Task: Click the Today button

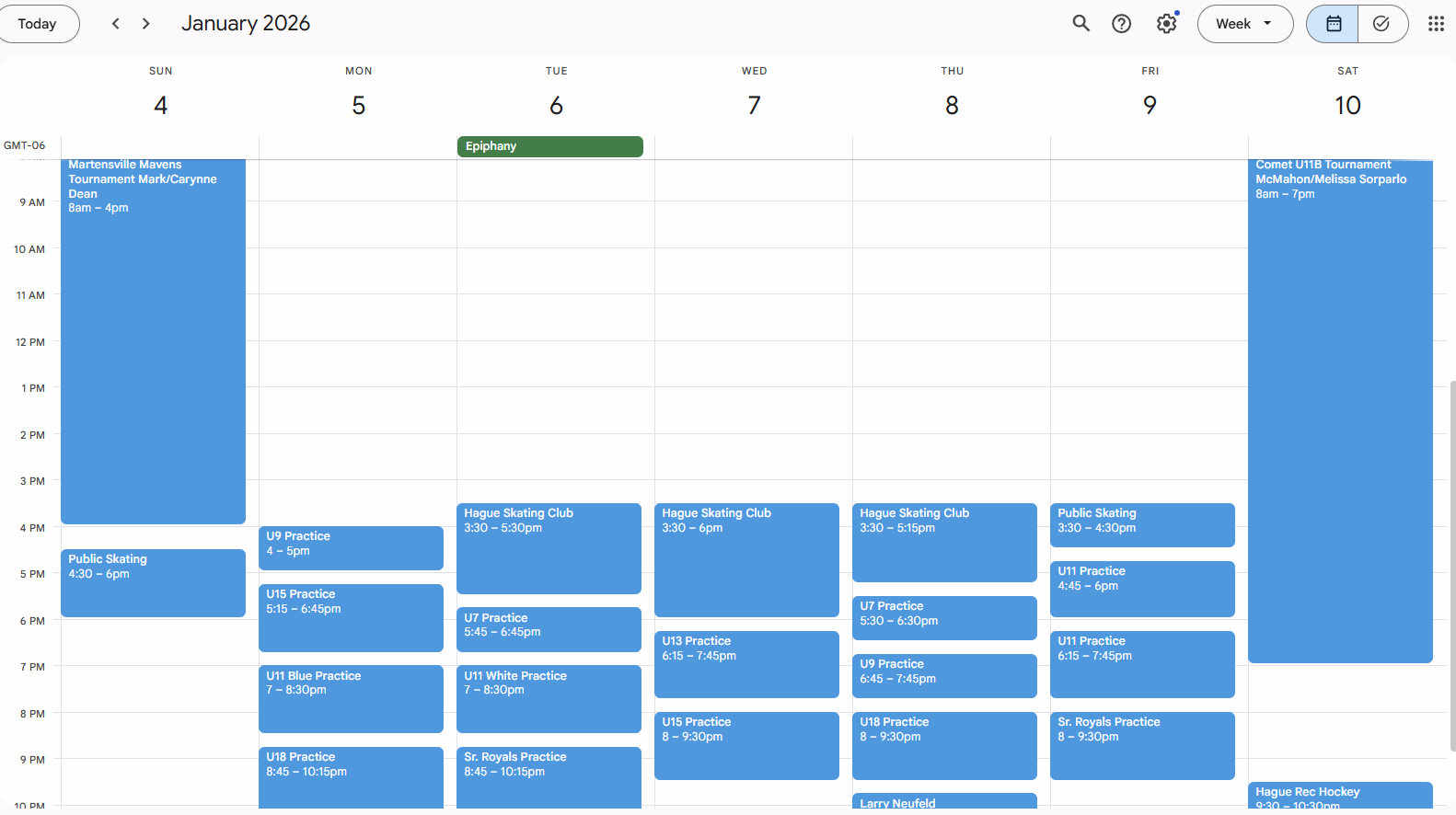Action: 38,24
